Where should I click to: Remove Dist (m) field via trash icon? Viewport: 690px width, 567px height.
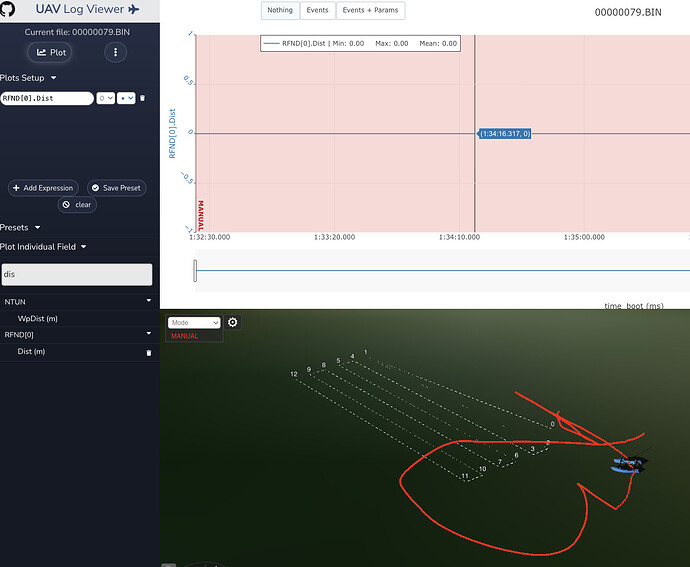tap(149, 353)
